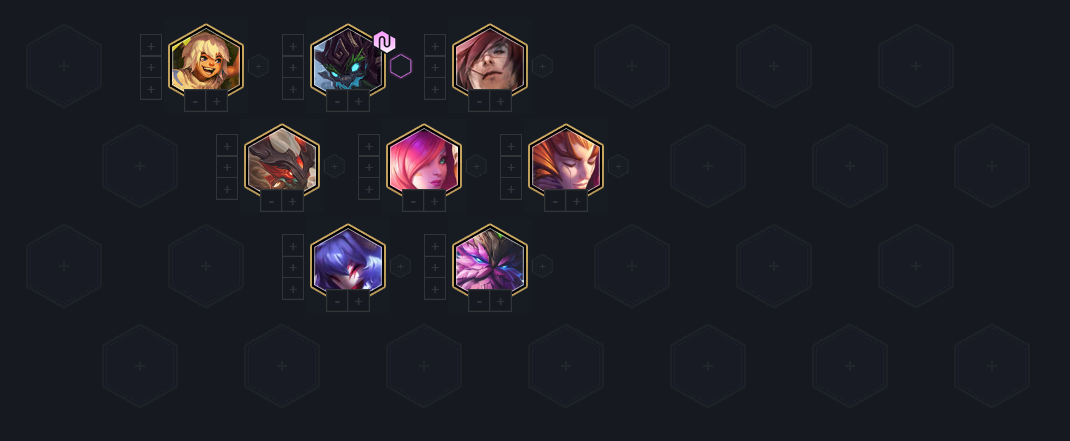Decrease star level of red-haired scarred champion

(479, 102)
